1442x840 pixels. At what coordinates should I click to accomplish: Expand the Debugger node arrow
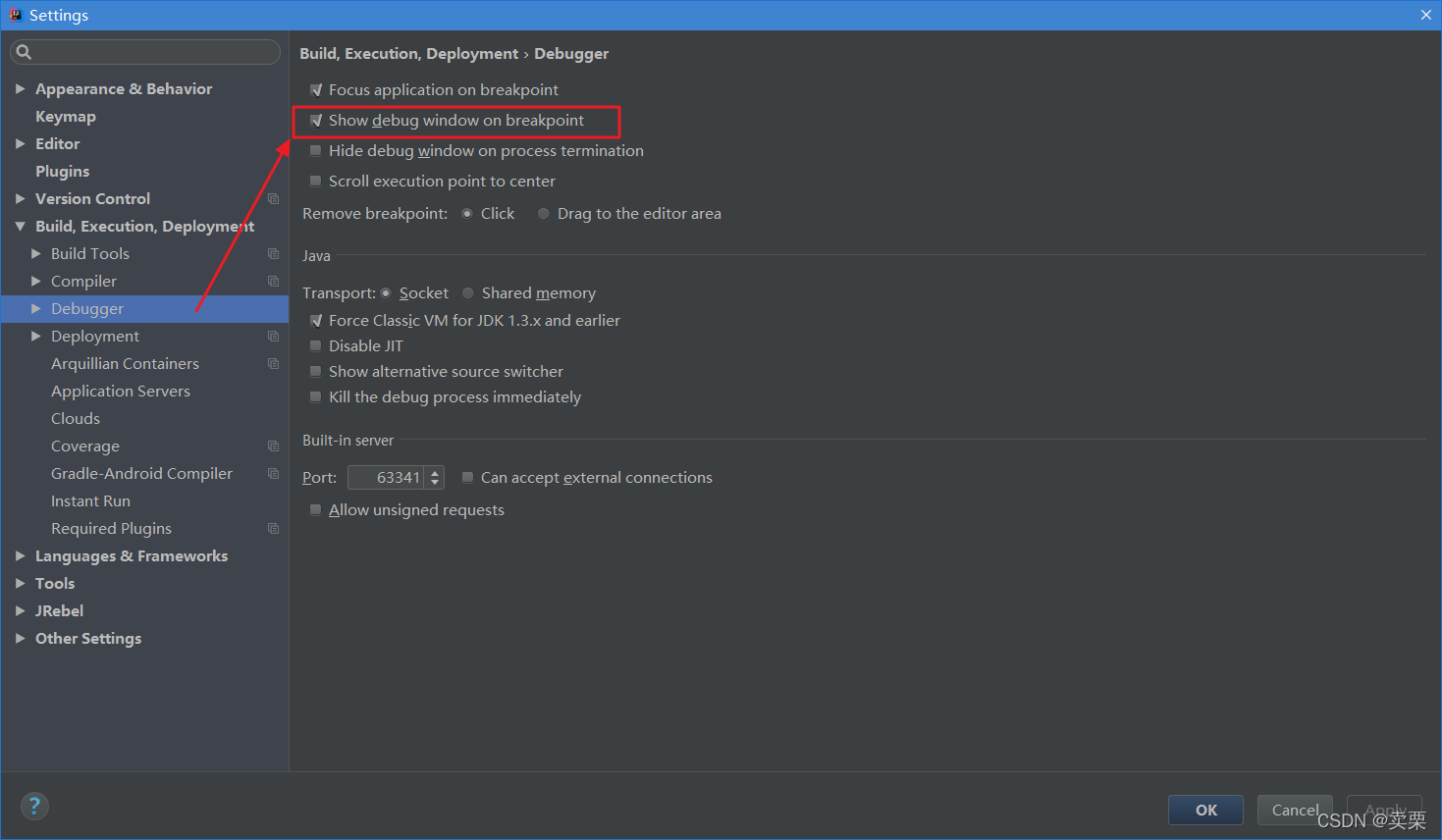point(36,309)
